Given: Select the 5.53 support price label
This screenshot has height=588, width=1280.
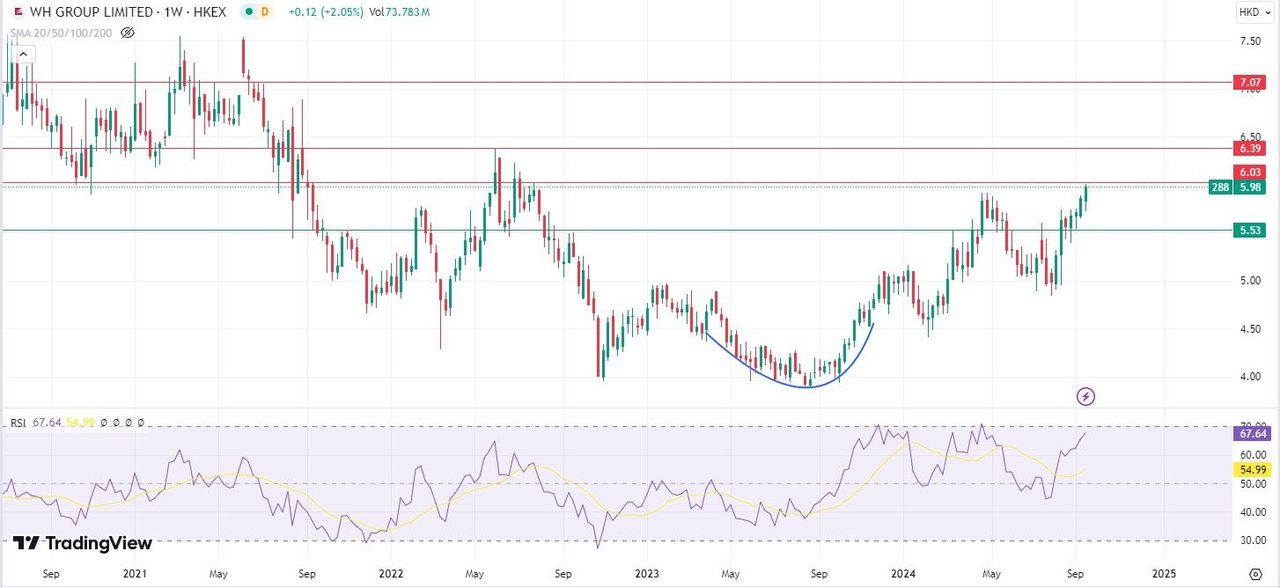Looking at the screenshot, I should (x=1251, y=230).
